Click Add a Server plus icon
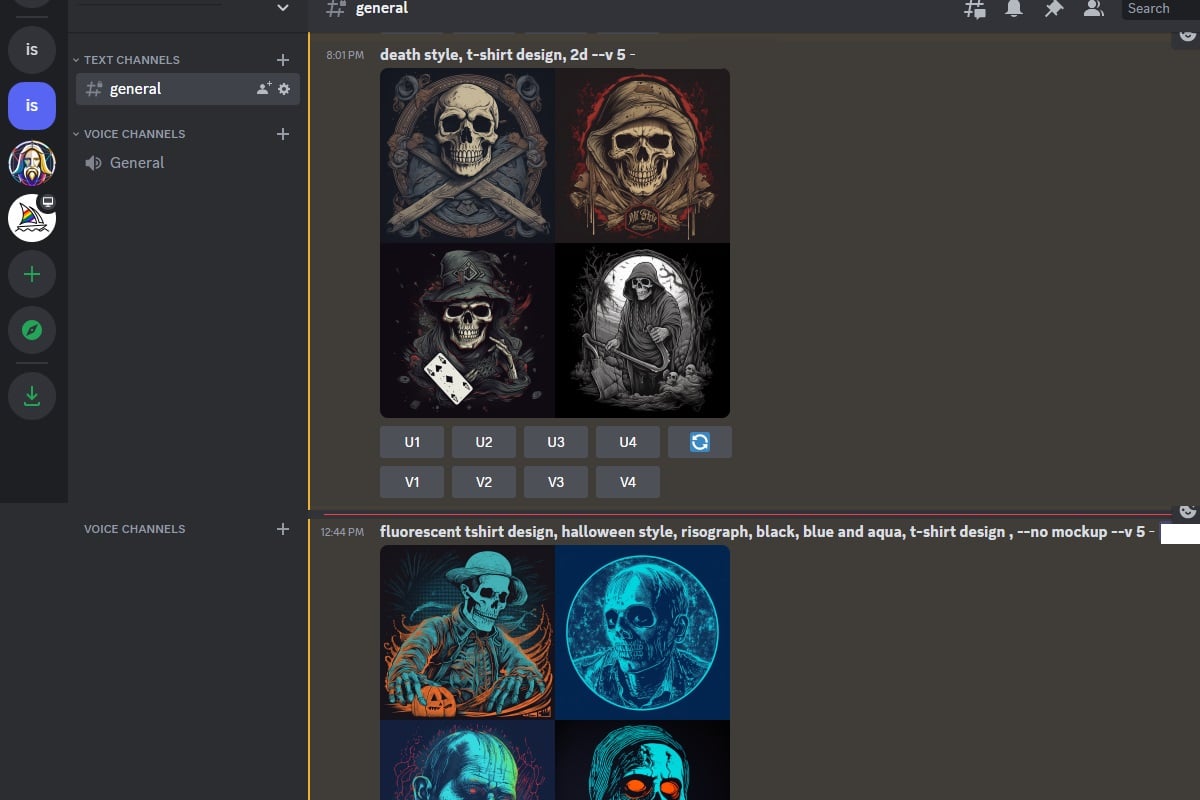Image resolution: width=1200 pixels, height=800 pixels. [x=32, y=274]
